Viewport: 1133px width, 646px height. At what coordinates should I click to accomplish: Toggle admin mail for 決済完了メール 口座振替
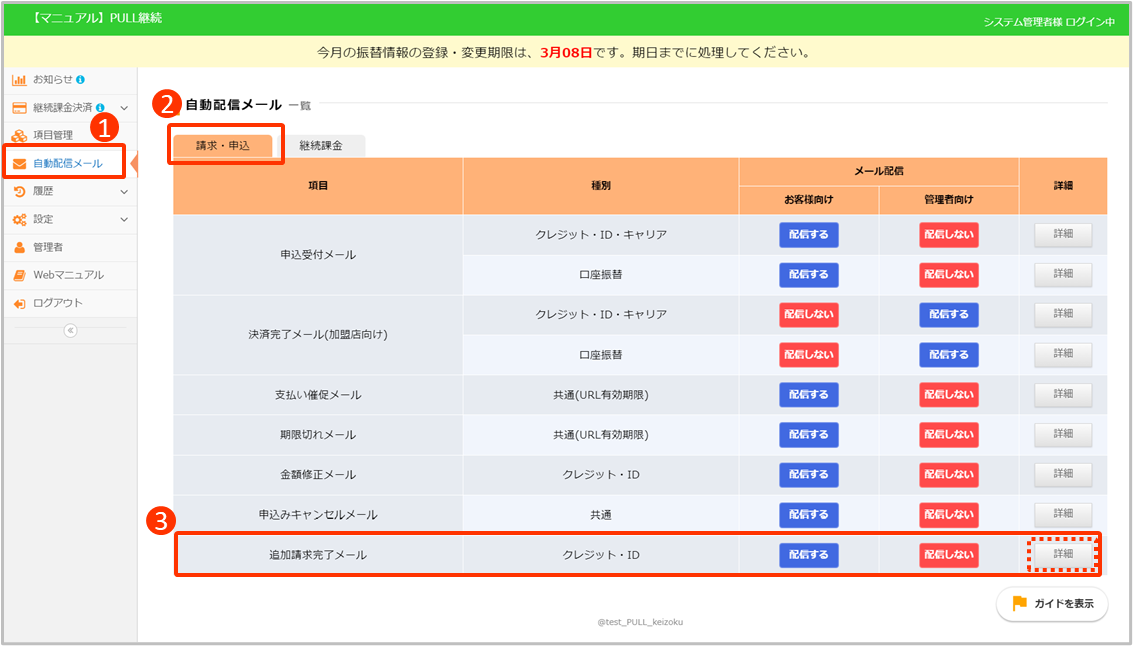pos(949,355)
